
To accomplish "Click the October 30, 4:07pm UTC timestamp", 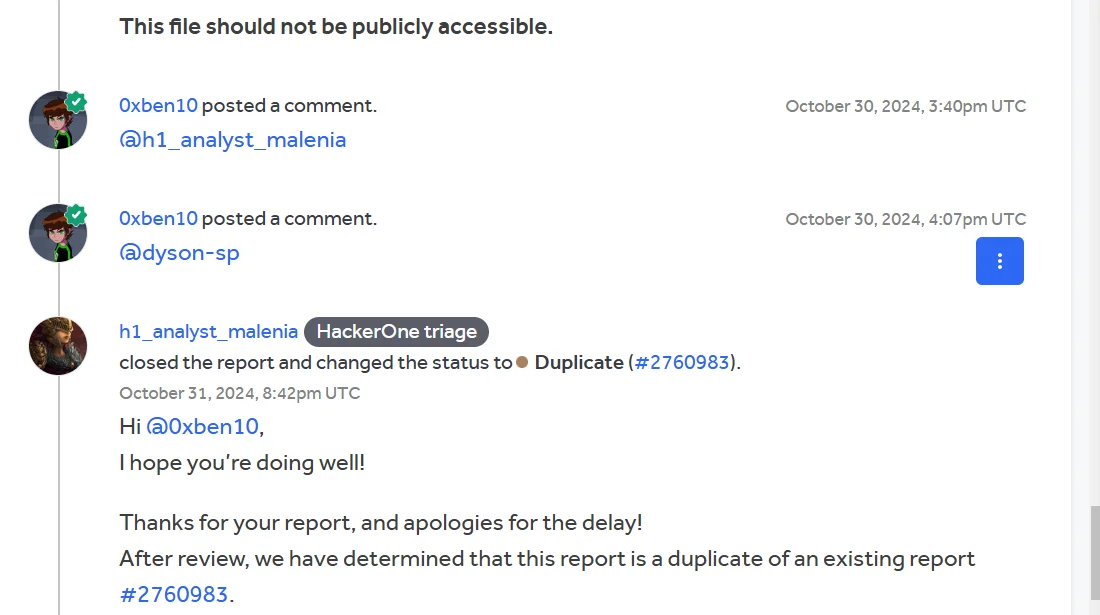I will [906, 219].
